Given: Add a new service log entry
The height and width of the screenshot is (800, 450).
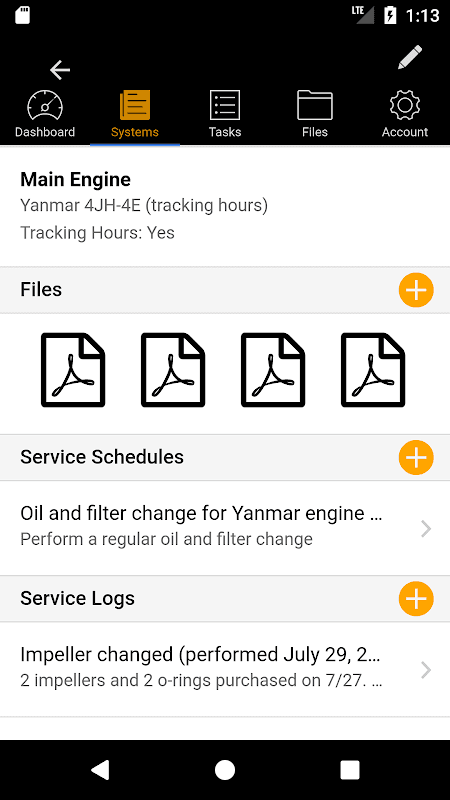Looking at the screenshot, I should (x=416, y=598).
